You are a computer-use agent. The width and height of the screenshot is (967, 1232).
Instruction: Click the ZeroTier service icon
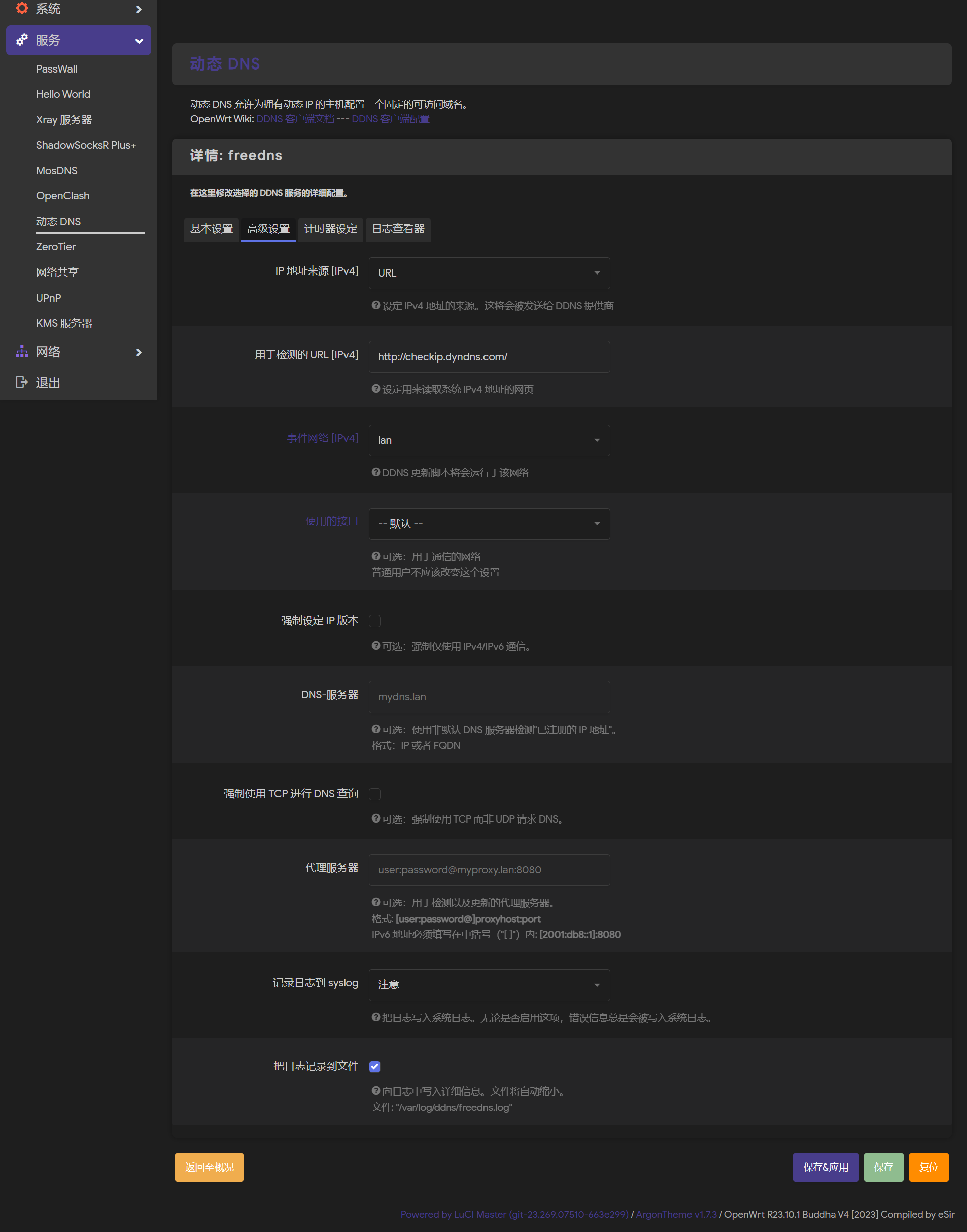pos(55,246)
